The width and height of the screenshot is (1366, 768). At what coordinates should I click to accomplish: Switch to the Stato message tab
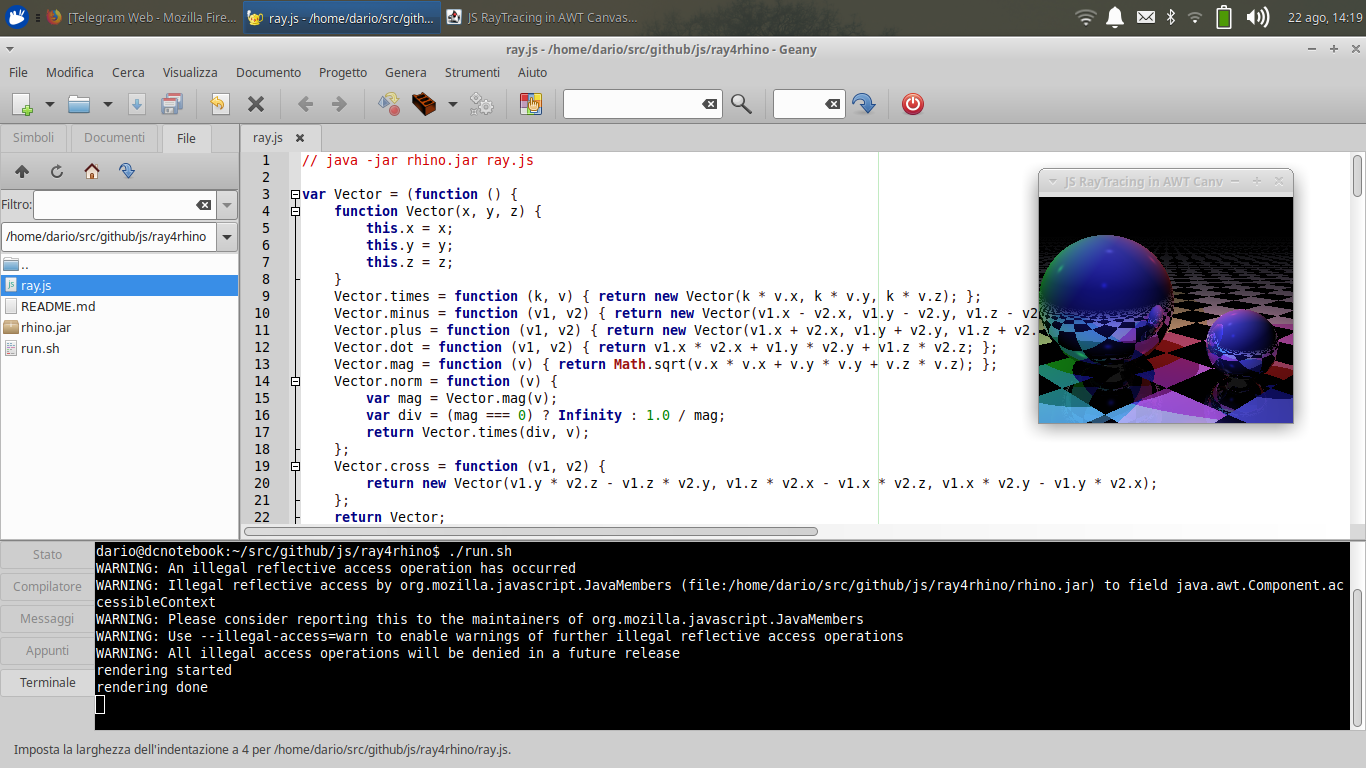[47, 555]
